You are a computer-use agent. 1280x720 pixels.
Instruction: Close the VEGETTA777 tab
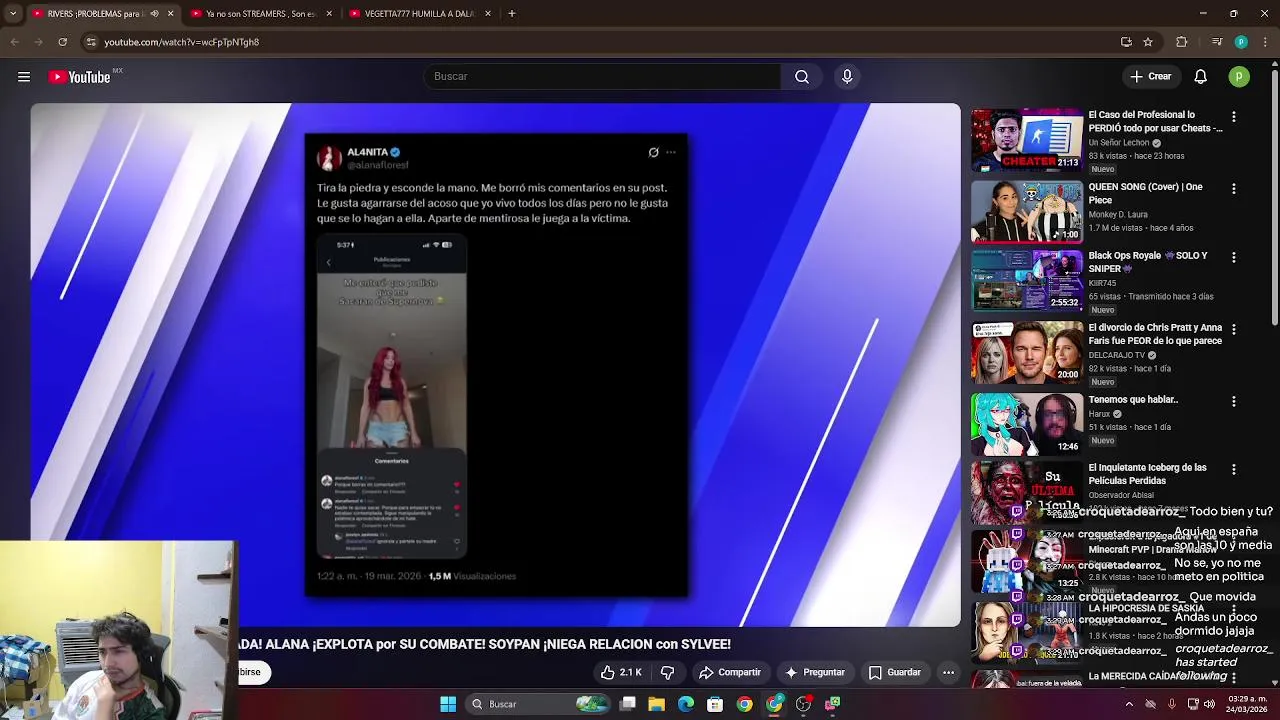tap(488, 14)
